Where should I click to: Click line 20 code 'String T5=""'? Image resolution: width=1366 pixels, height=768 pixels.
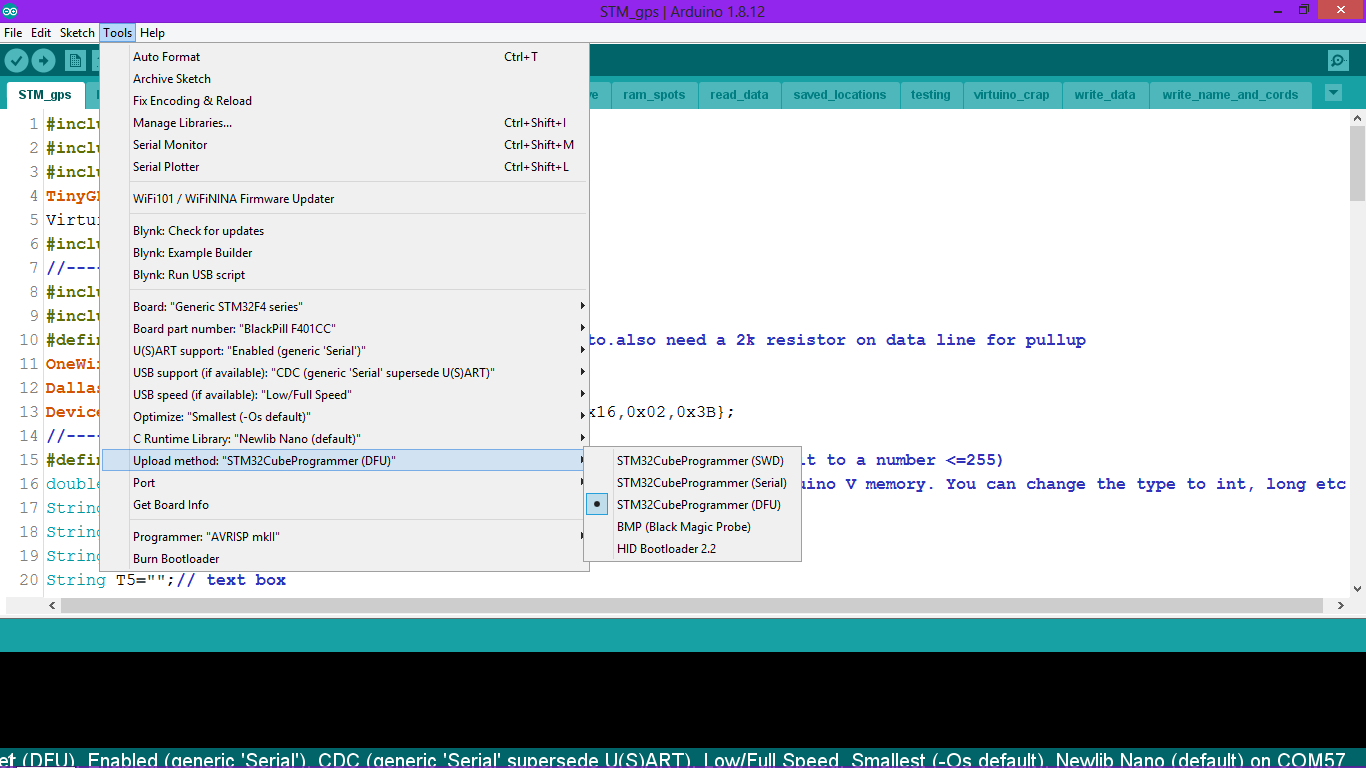point(106,580)
